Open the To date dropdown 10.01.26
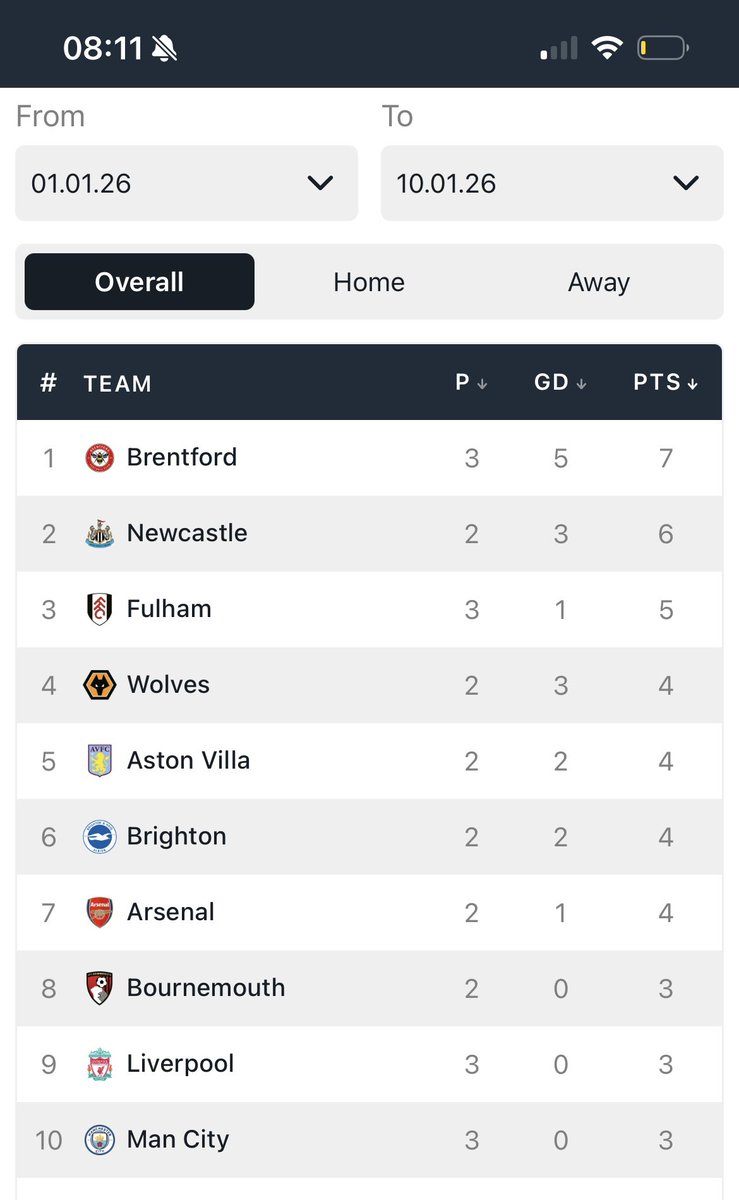Screen dimensions: 739x1200 (552, 183)
